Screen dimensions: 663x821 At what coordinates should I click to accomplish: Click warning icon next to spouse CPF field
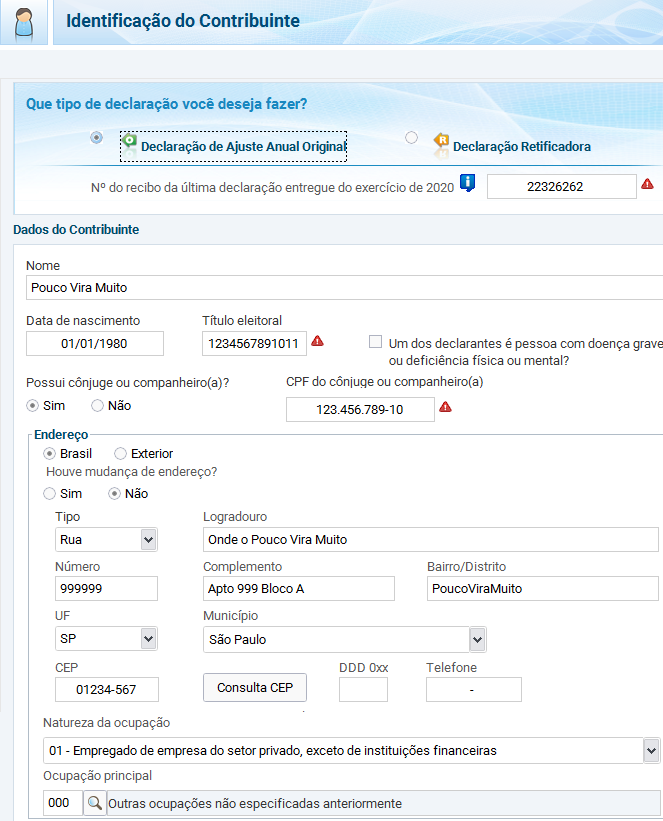(446, 407)
